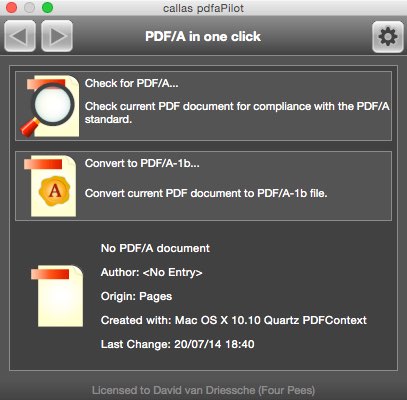The height and width of the screenshot is (400, 407).
Task: Click the Author: <No Entry> line
Action: [152, 272]
